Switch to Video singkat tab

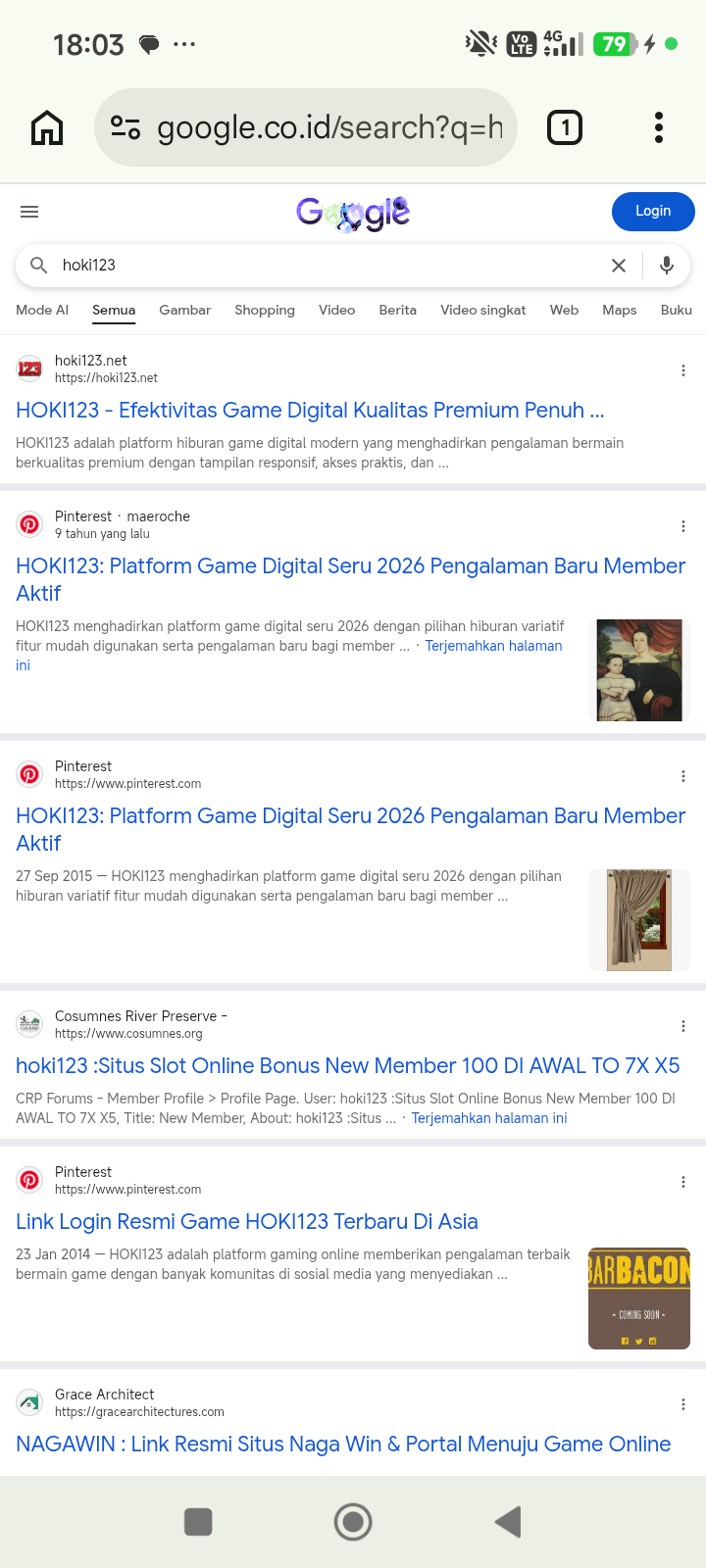(x=482, y=310)
